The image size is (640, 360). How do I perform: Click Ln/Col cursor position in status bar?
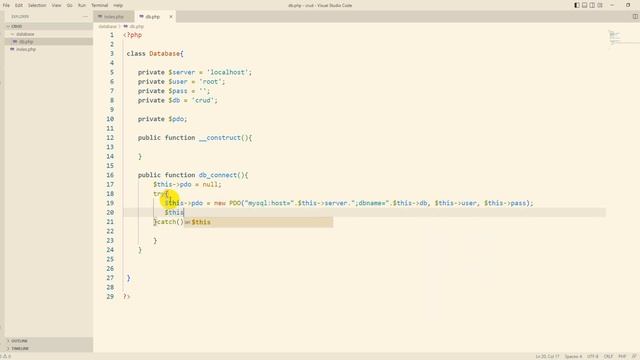547,356
